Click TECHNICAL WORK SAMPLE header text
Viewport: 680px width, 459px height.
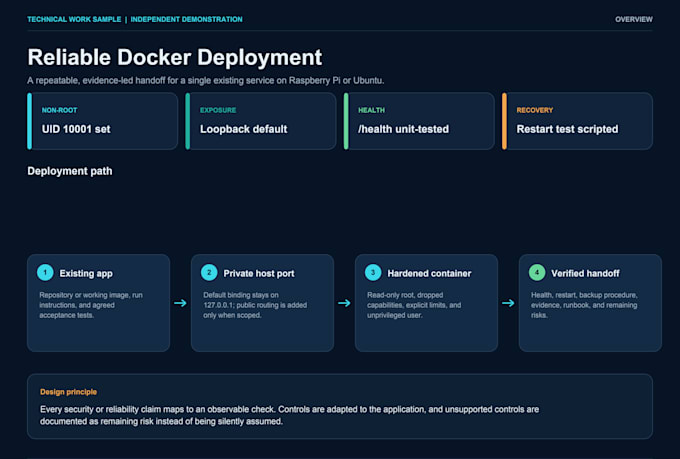tap(74, 19)
